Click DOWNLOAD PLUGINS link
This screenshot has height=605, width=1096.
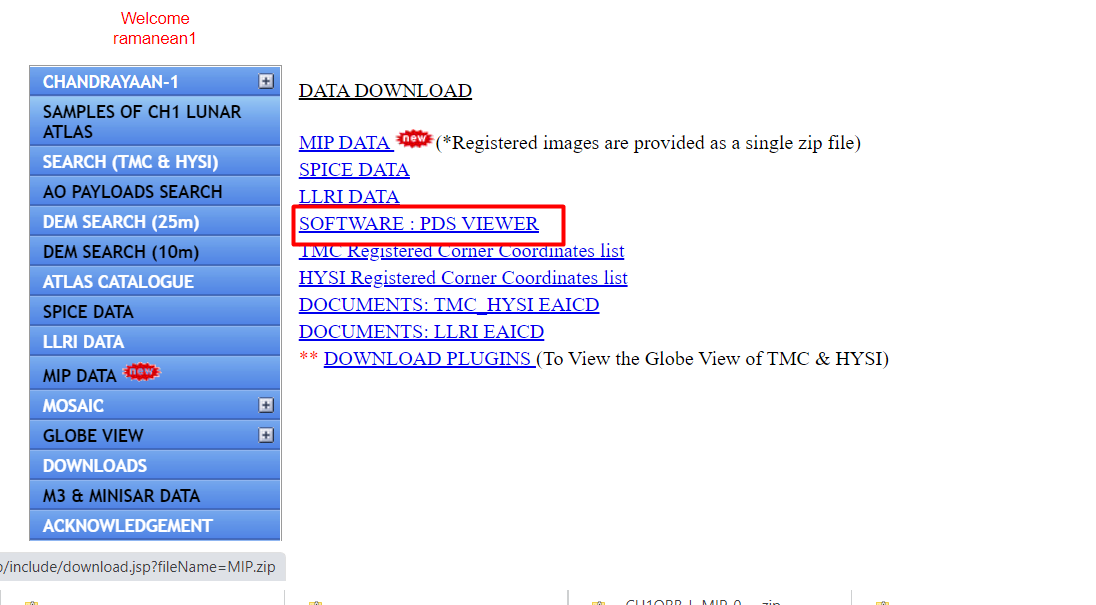[428, 358]
